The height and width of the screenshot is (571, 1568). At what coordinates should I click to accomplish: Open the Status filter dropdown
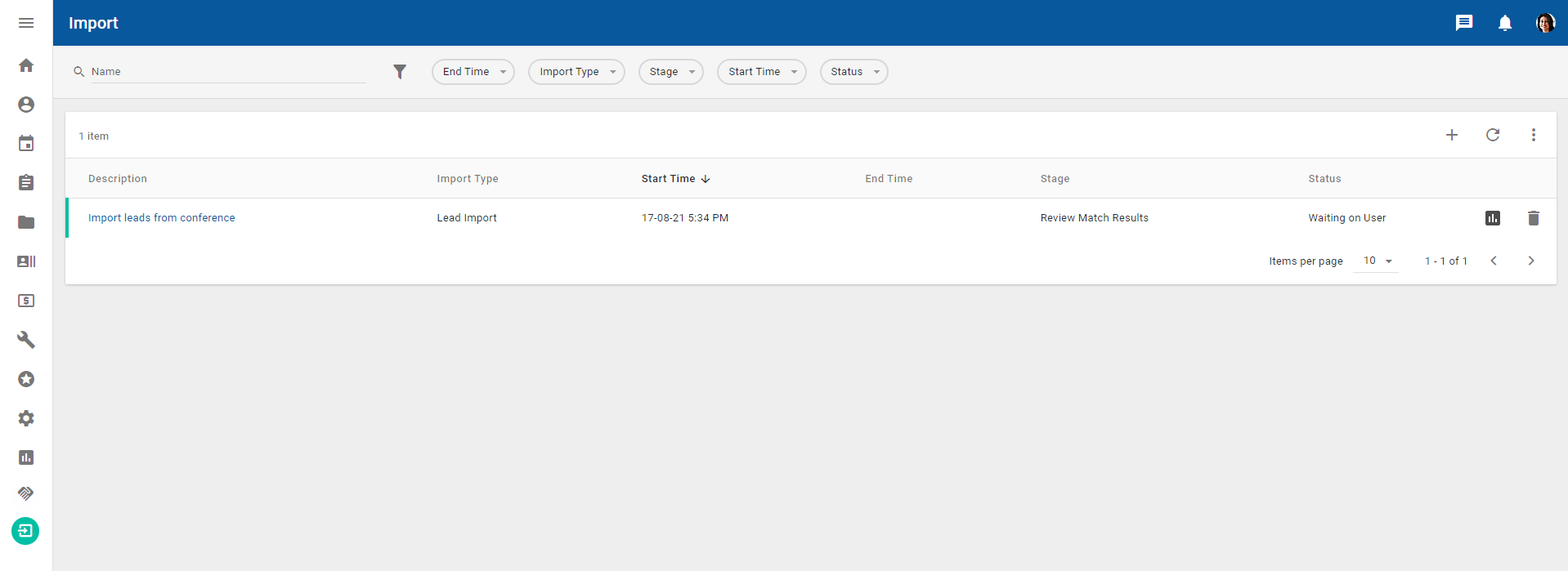pos(853,72)
